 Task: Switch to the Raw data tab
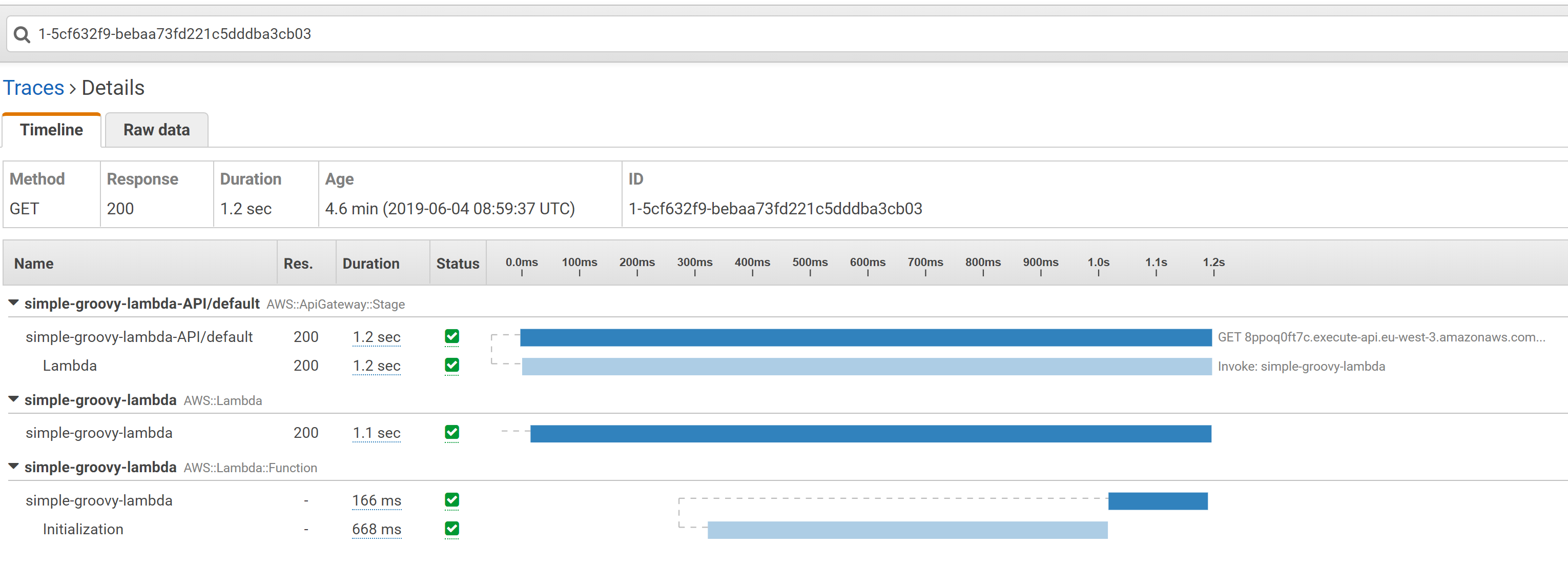coord(156,130)
